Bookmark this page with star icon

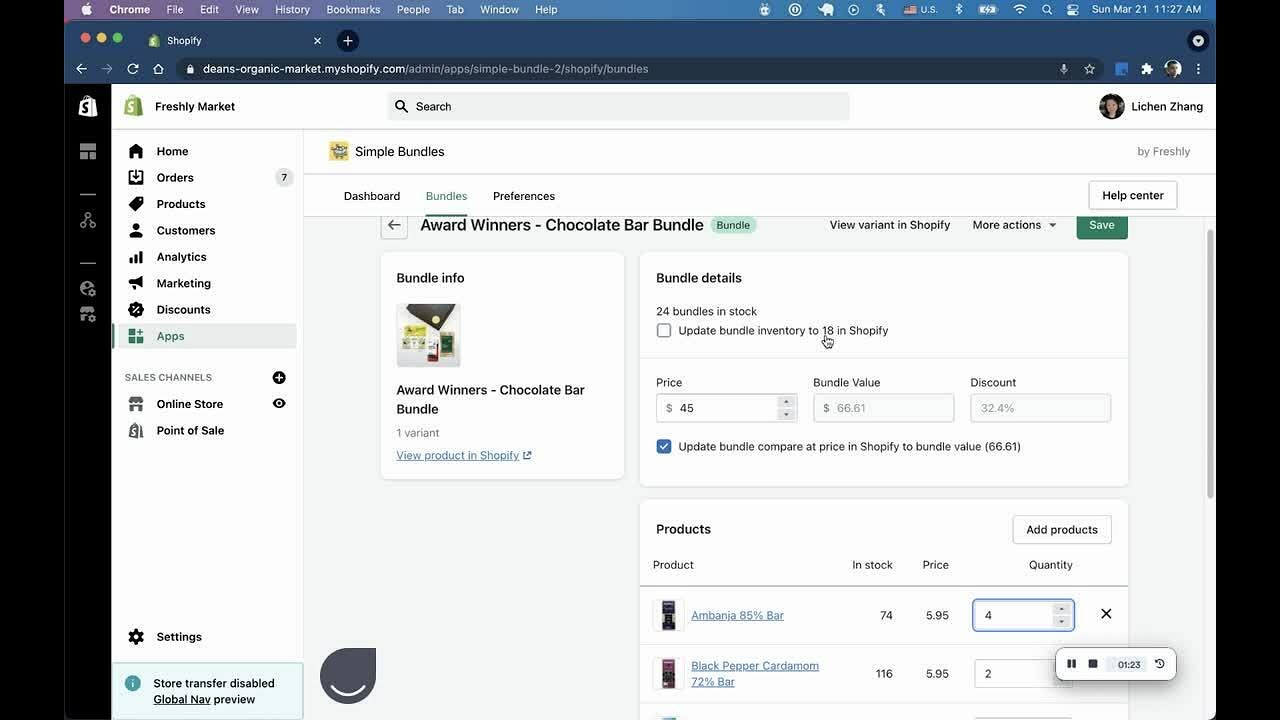click(1090, 69)
